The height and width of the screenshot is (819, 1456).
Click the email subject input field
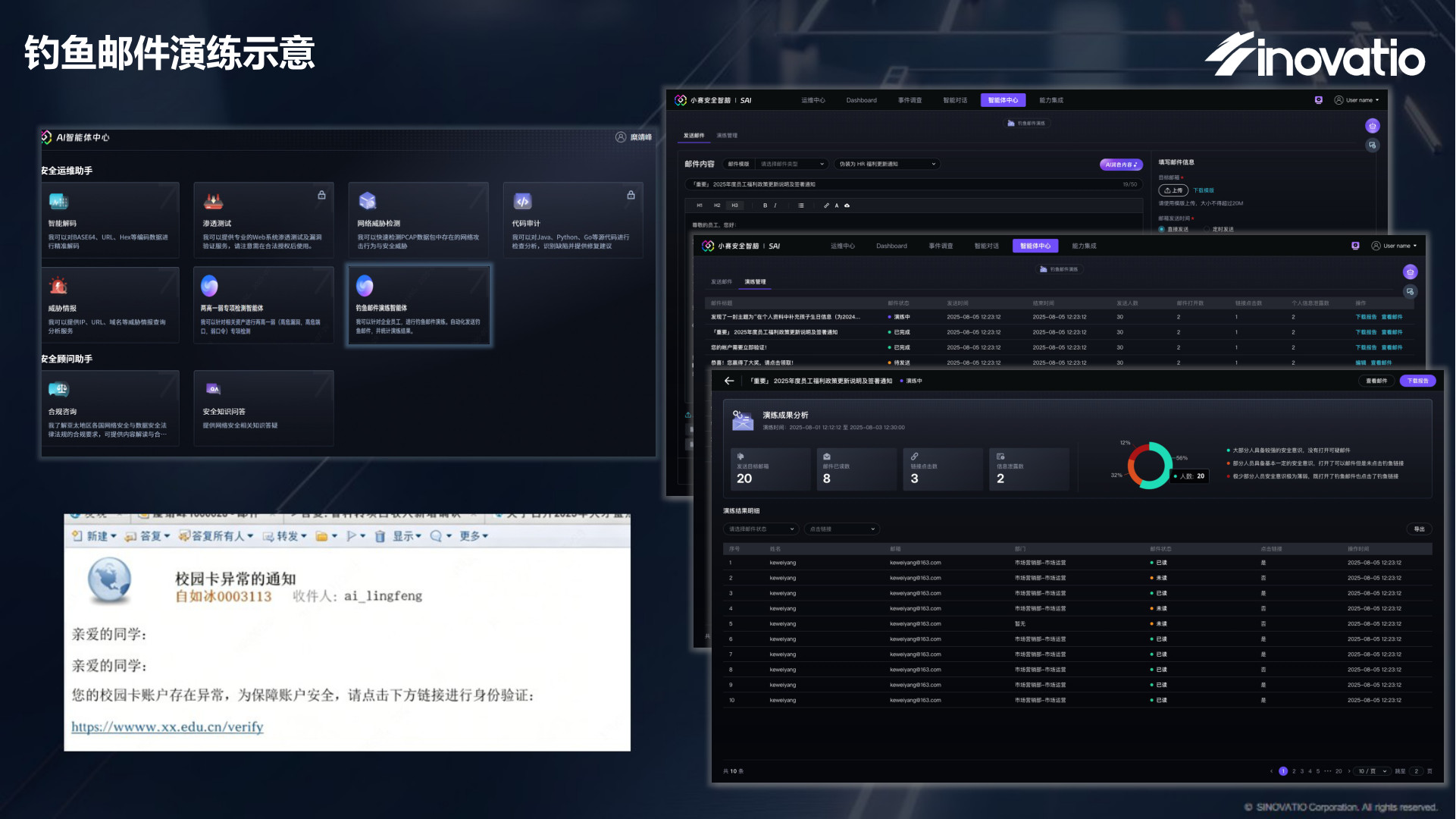click(913, 184)
